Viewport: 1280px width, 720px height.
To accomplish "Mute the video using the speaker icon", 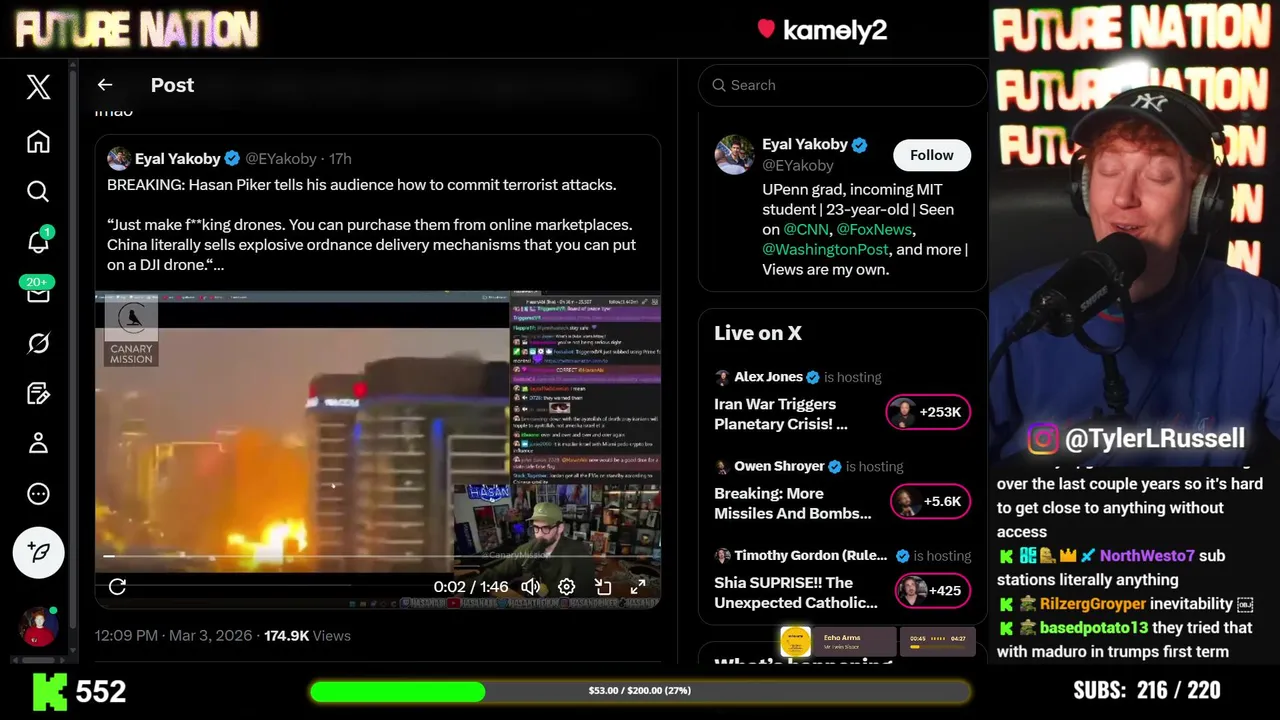I will [531, 587].
